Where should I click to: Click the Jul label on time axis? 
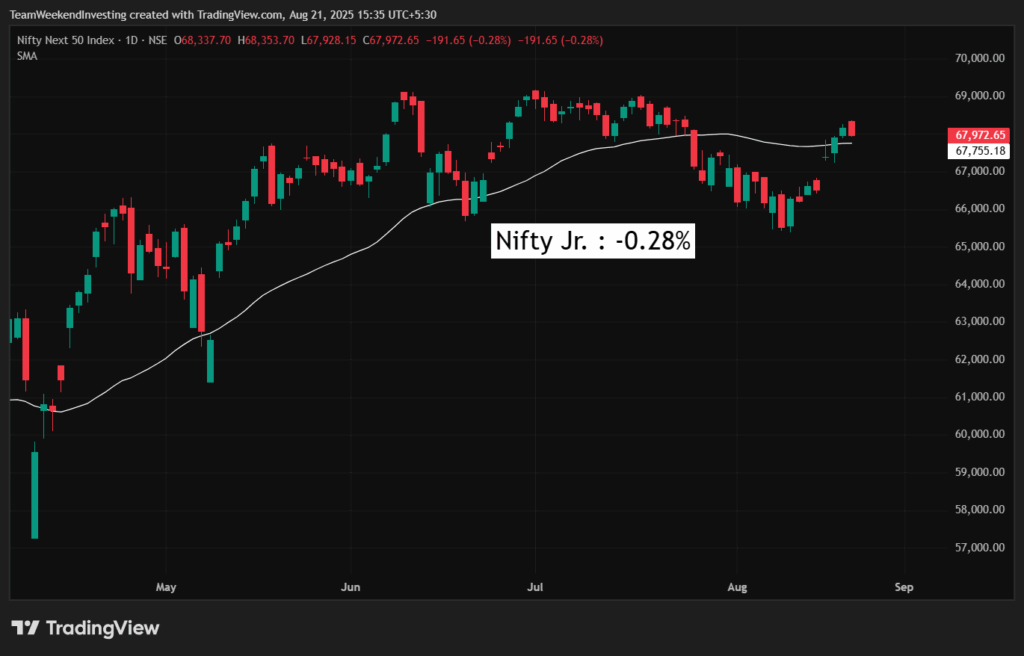pyautogui.click(x=535, y=587)
